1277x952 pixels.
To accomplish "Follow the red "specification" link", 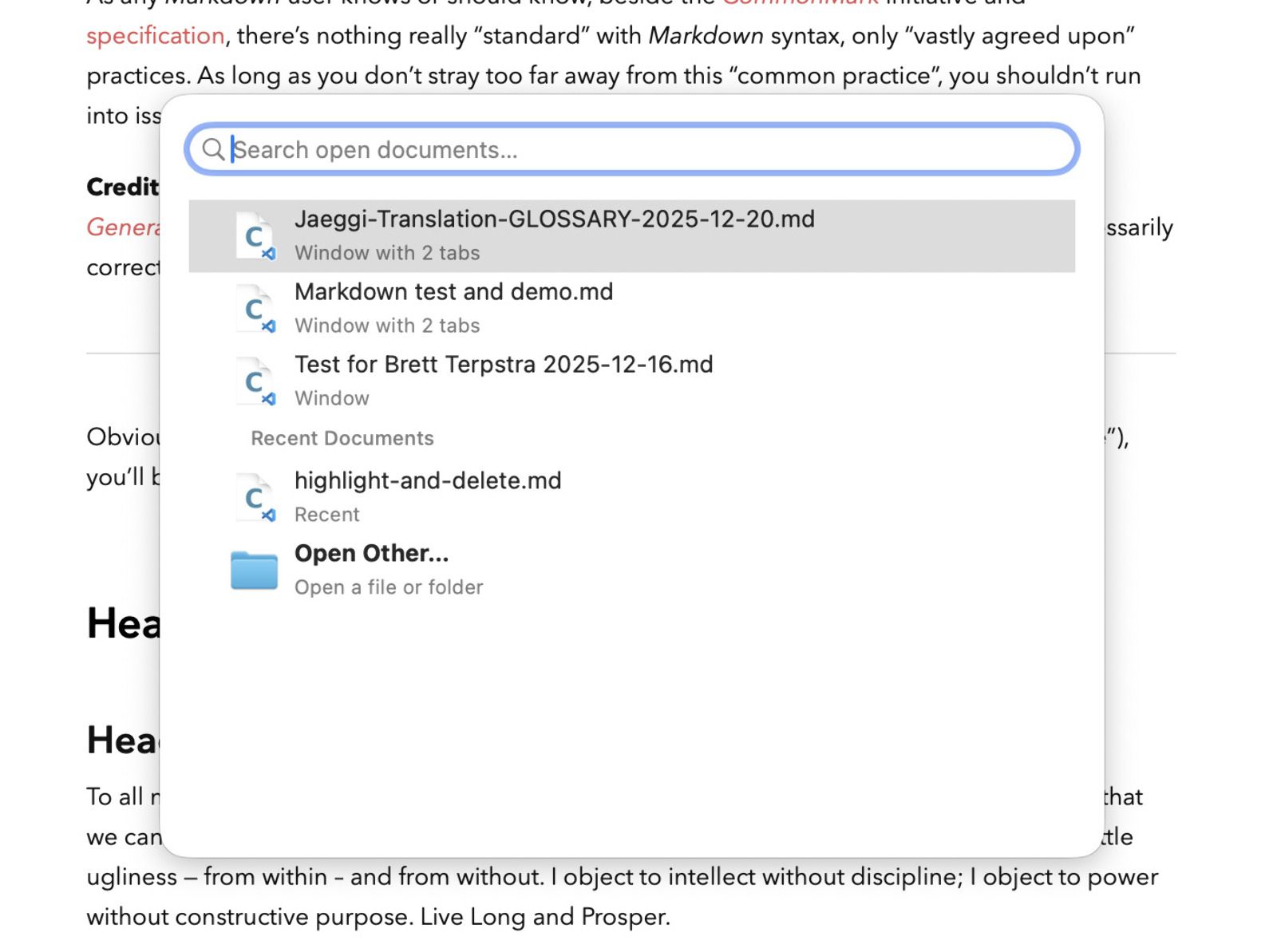I will pos(155,36).
